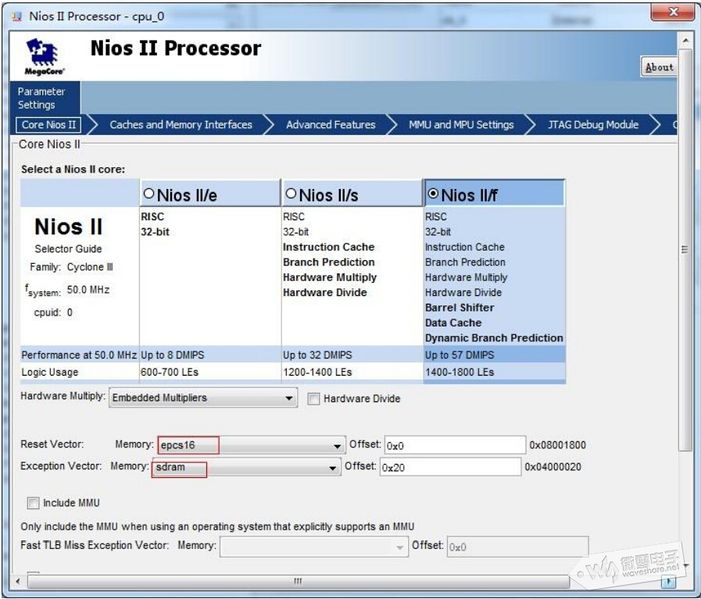
Task: Open the Advanced Features tab
Action: tap(331, 125)
